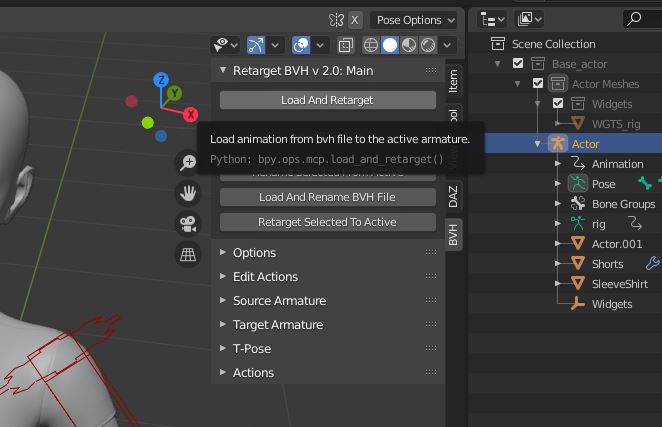
Task: Click the Z axis on navigation gizmo
Action: point(161,80)
